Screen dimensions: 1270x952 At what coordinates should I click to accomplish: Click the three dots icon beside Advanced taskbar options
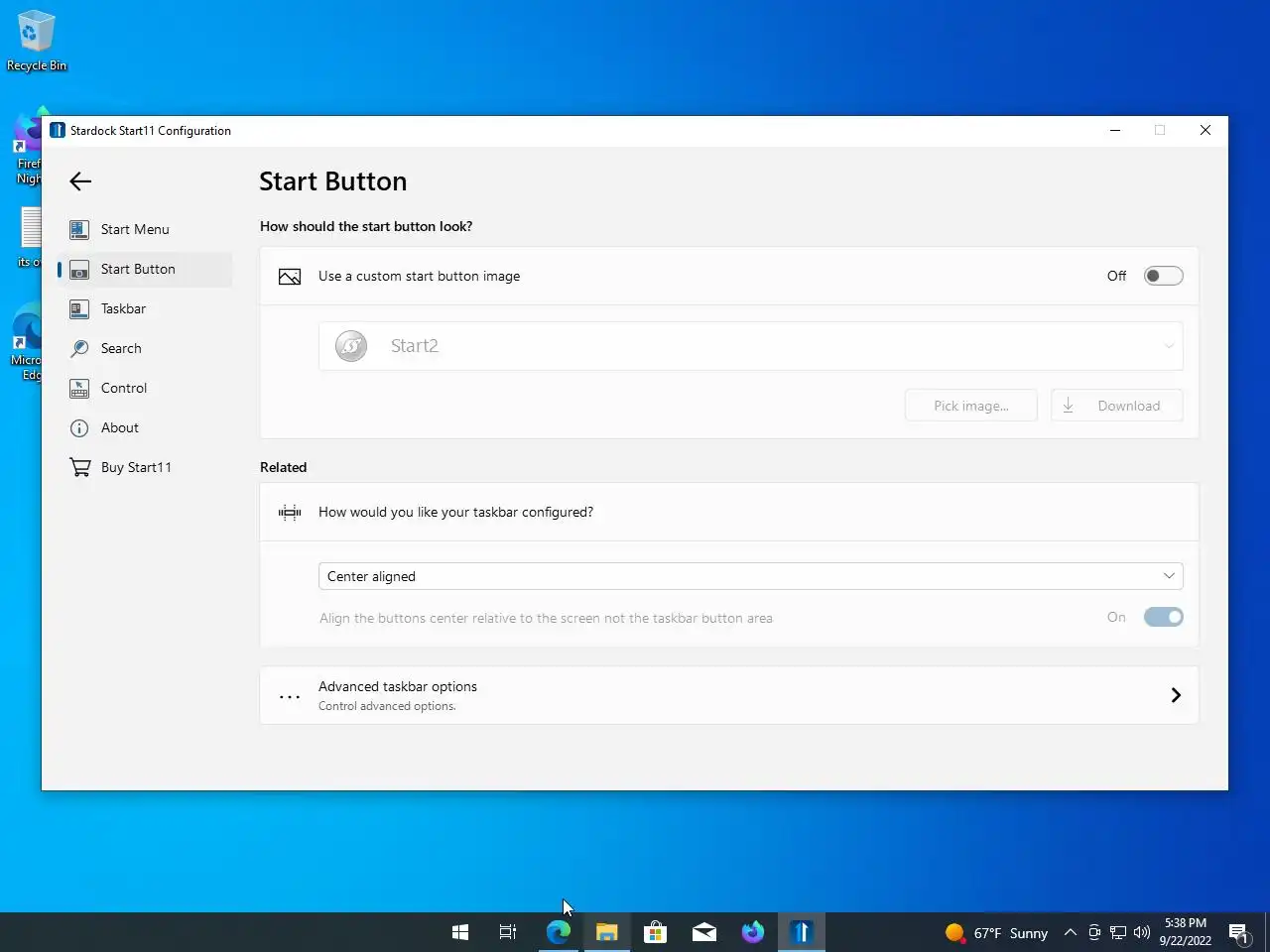[290, 697]
